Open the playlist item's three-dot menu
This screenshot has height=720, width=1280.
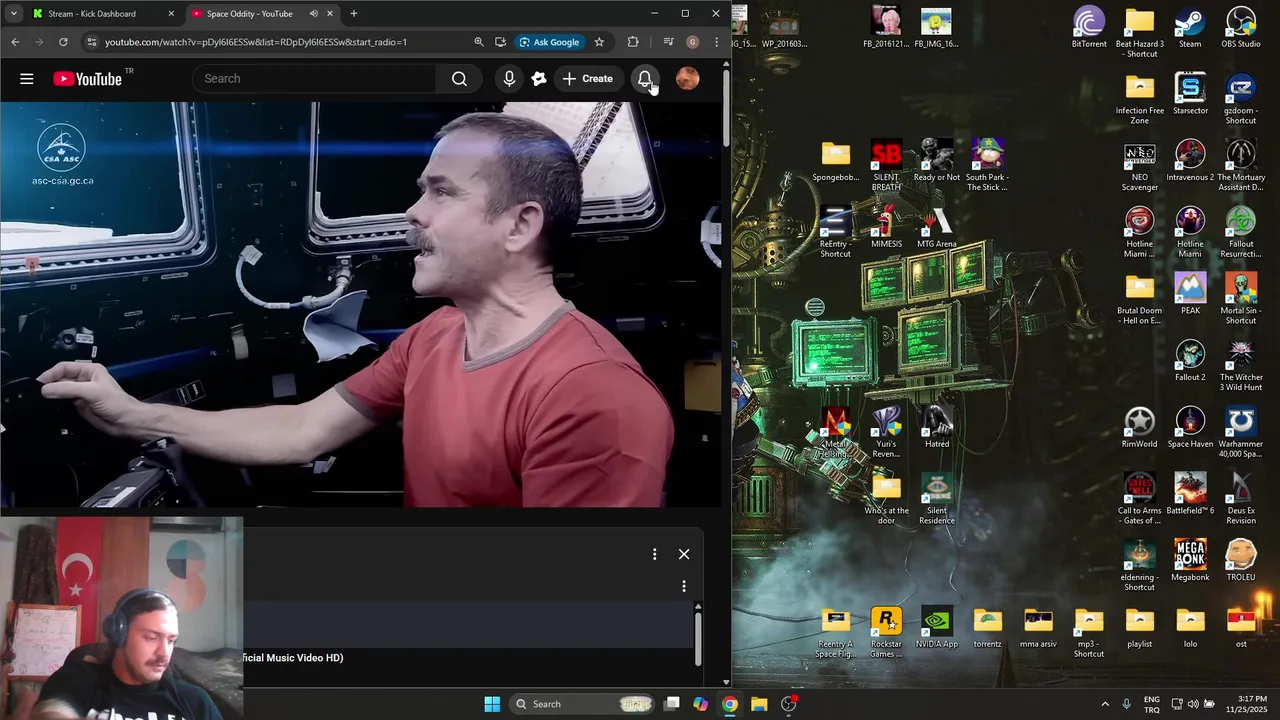684,586
